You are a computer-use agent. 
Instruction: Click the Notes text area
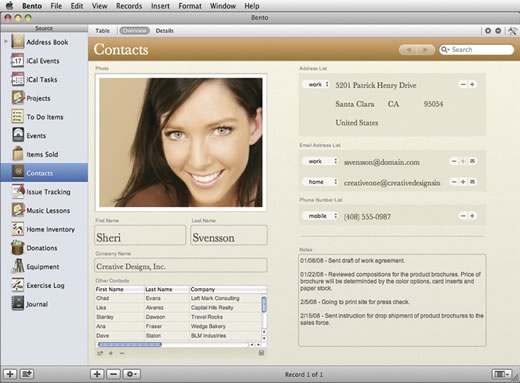(392, 300)
